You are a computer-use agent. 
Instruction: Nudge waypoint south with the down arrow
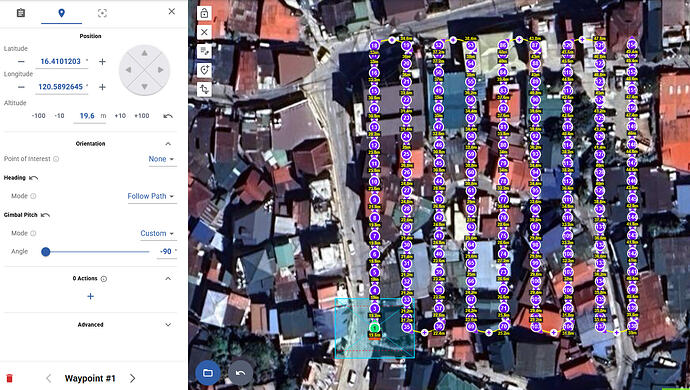[x=144, y=87]
